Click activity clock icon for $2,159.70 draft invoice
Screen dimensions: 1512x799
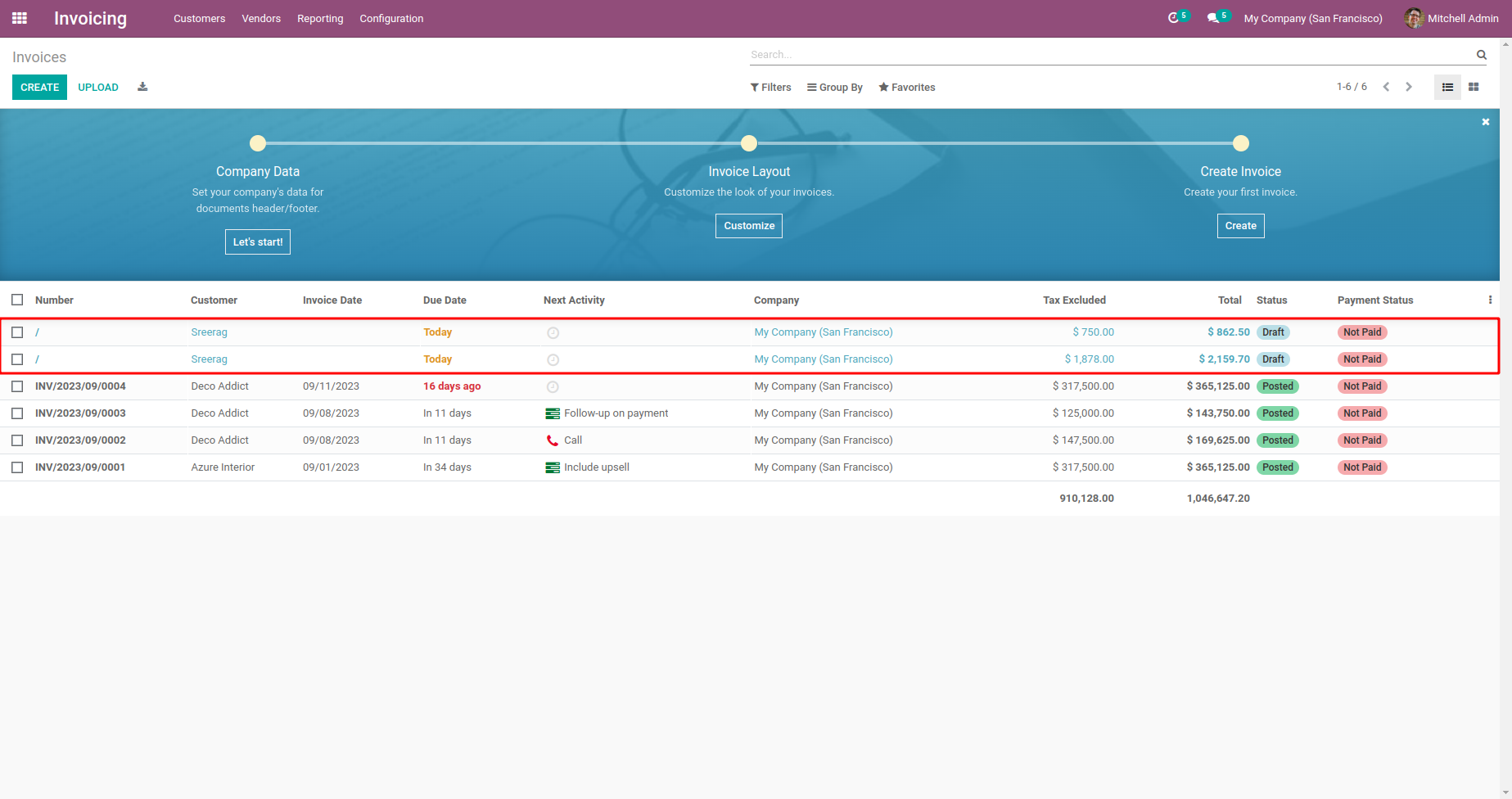553,360
